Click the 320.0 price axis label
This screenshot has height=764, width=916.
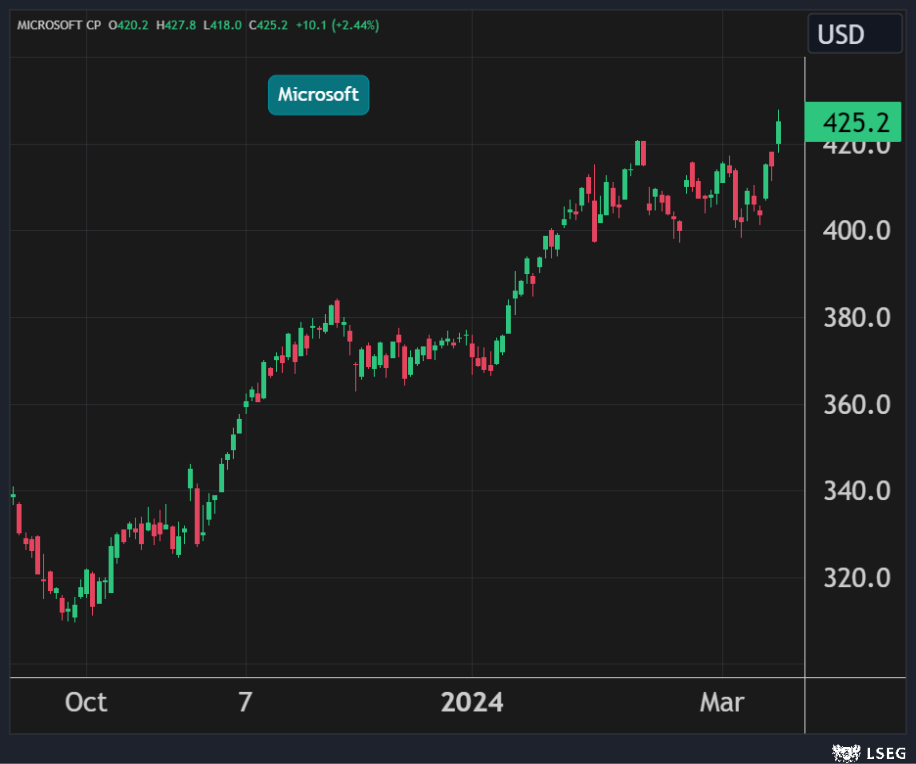click(x=855, y=578)
